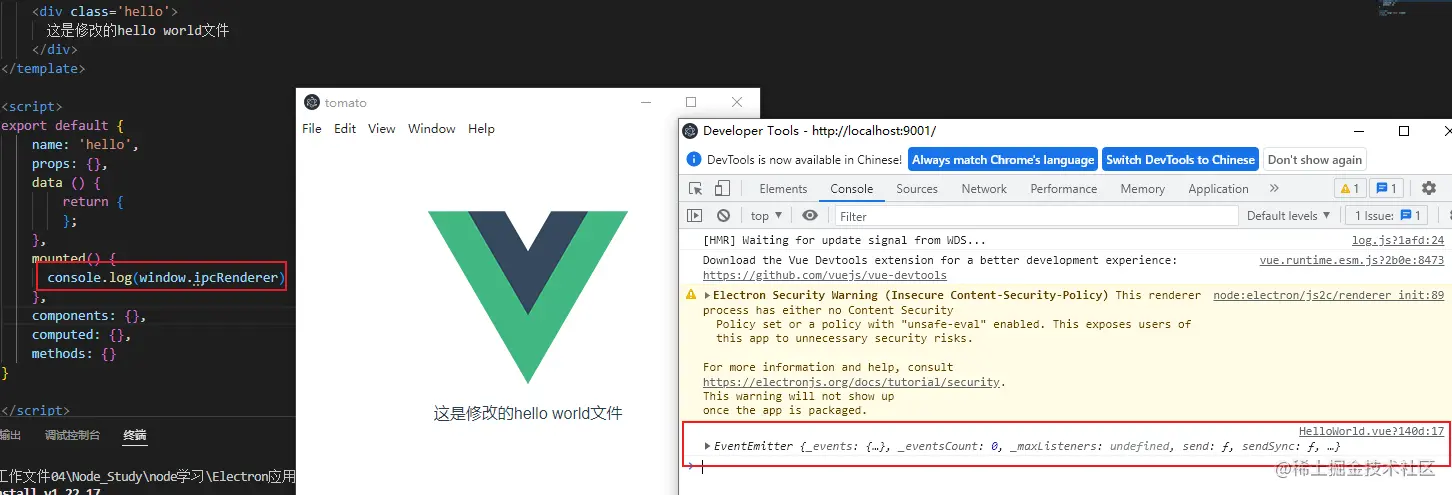The image size is (1452, 495).
Task: Collapse the Electron Security Warning message
Action: click(708, 295)
